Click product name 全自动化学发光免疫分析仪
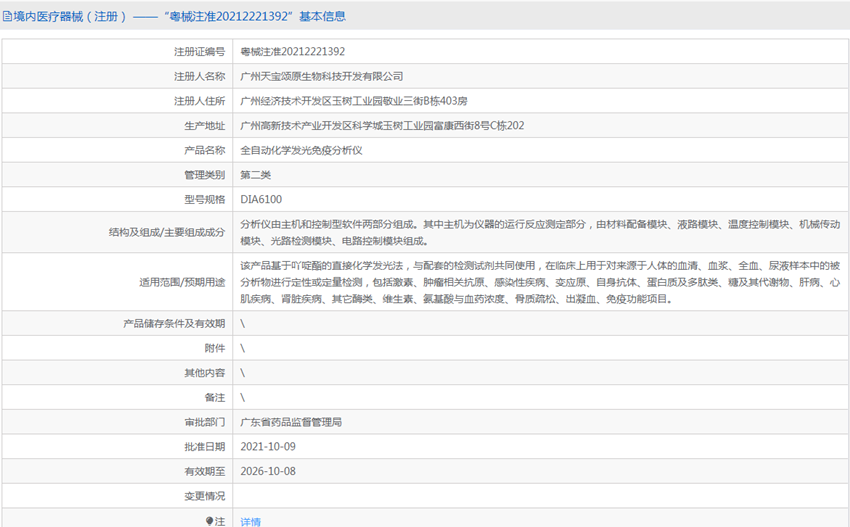The height and width of the screenshot is (527, 850). coord(301,150)
